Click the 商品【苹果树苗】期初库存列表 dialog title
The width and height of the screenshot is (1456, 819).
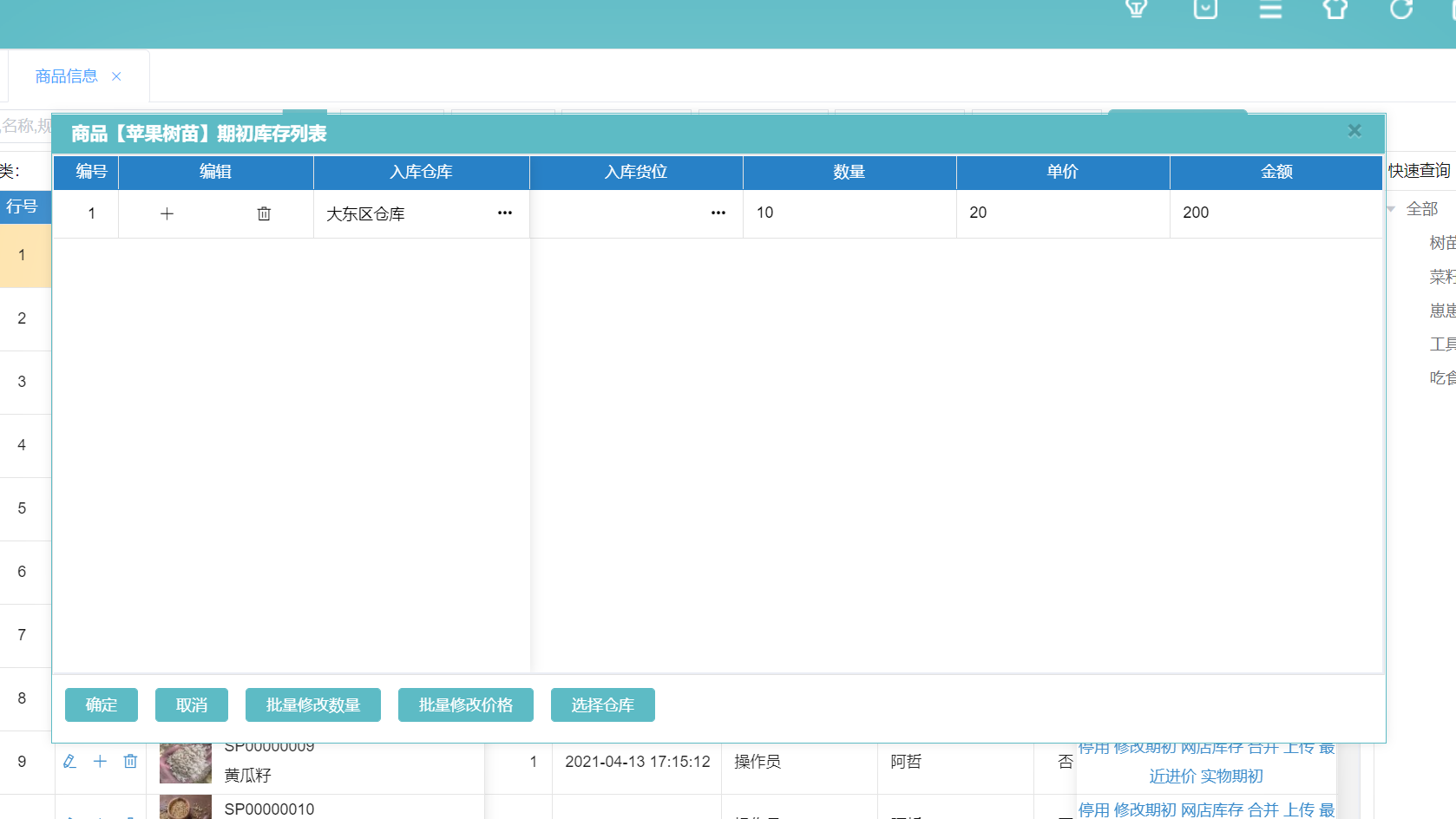[199, 134]
